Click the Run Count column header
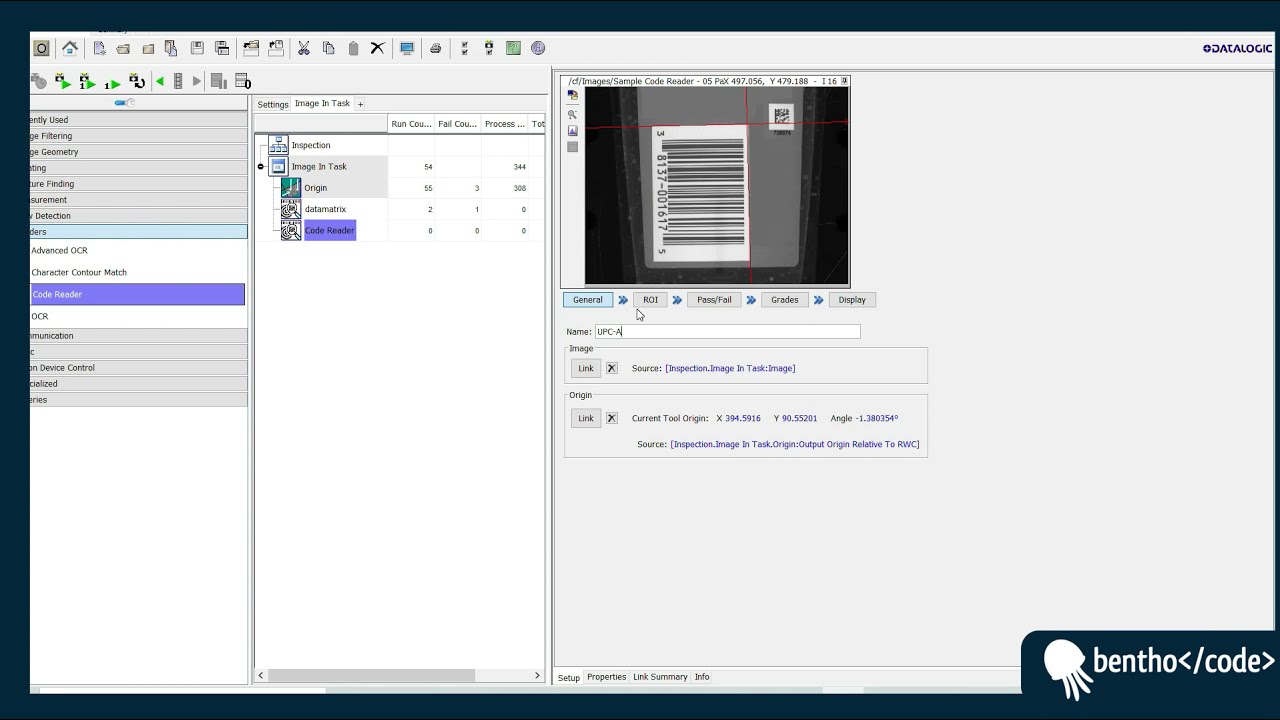This screenshot has width=1280, height=720. 411,124
